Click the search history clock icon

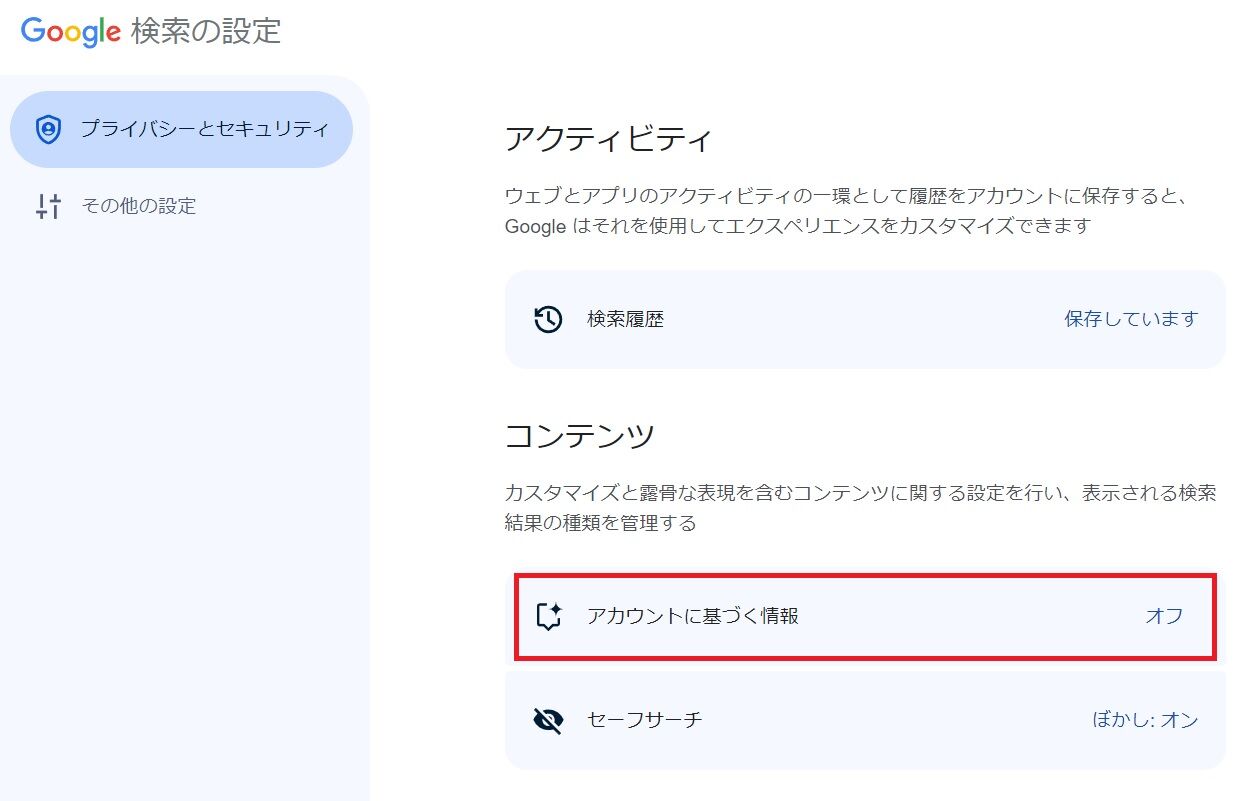click(x=548, y=319)
